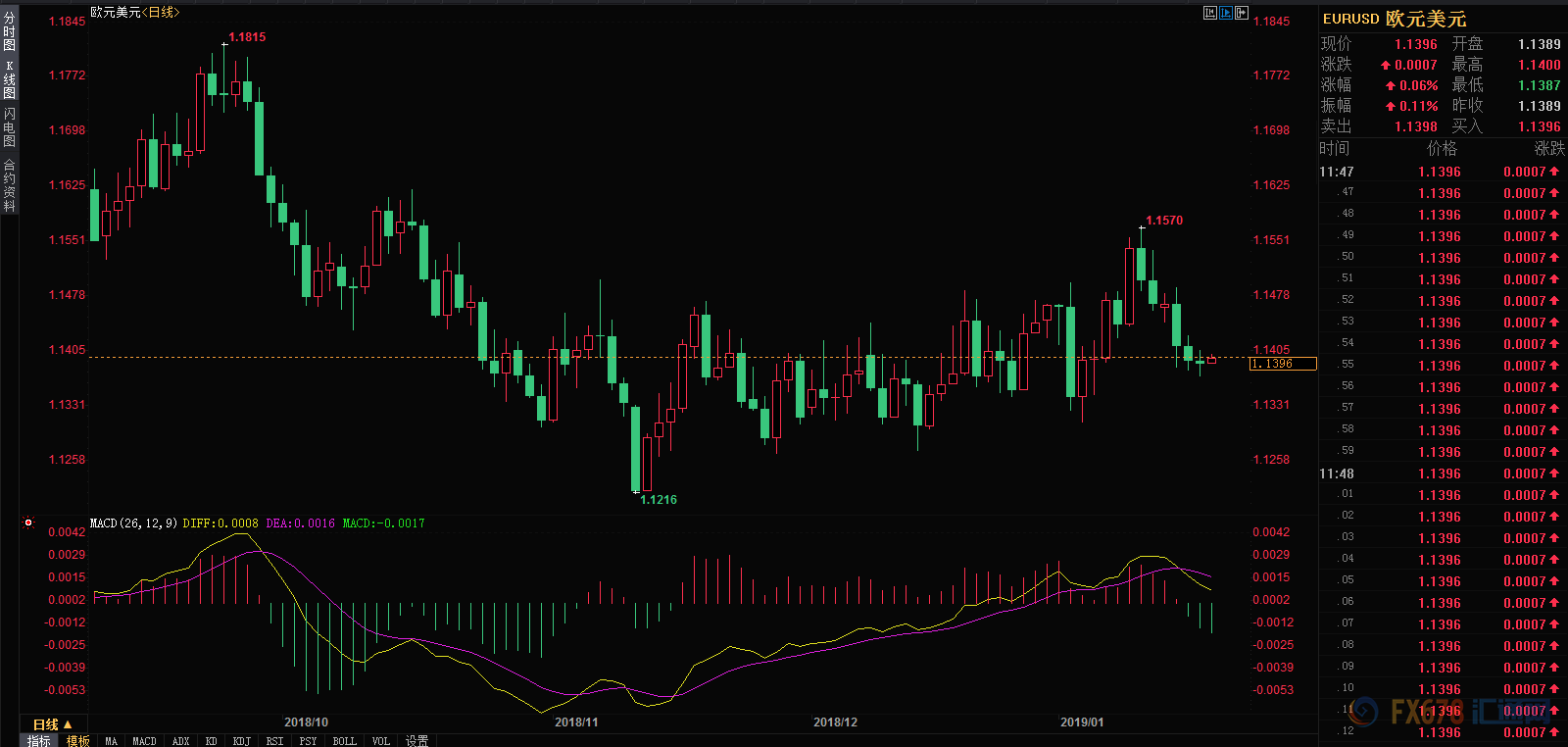The image size is (1568, 747).
Task: Click the 1.1570 peak price marker
Action: (x=1164, y=221)
